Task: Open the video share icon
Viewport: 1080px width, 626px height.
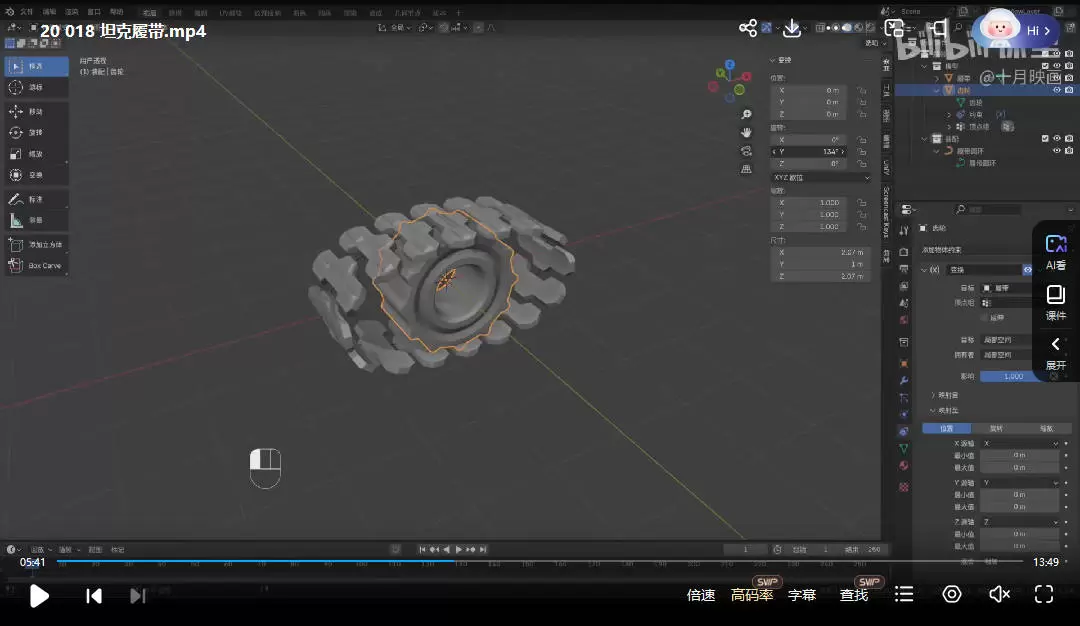Action: tap(748, 28)
